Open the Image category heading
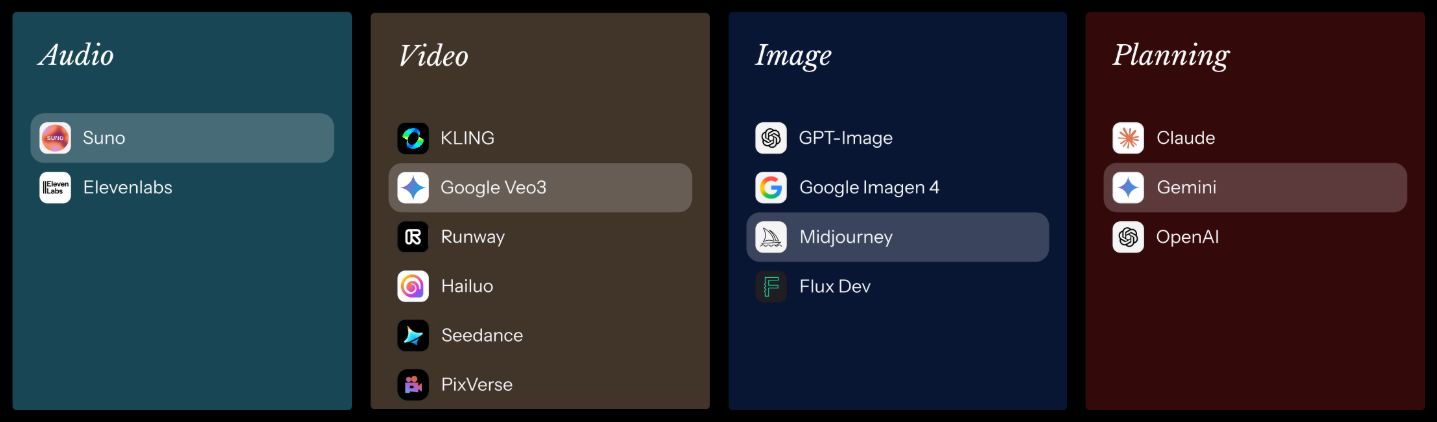 [793, 57]
